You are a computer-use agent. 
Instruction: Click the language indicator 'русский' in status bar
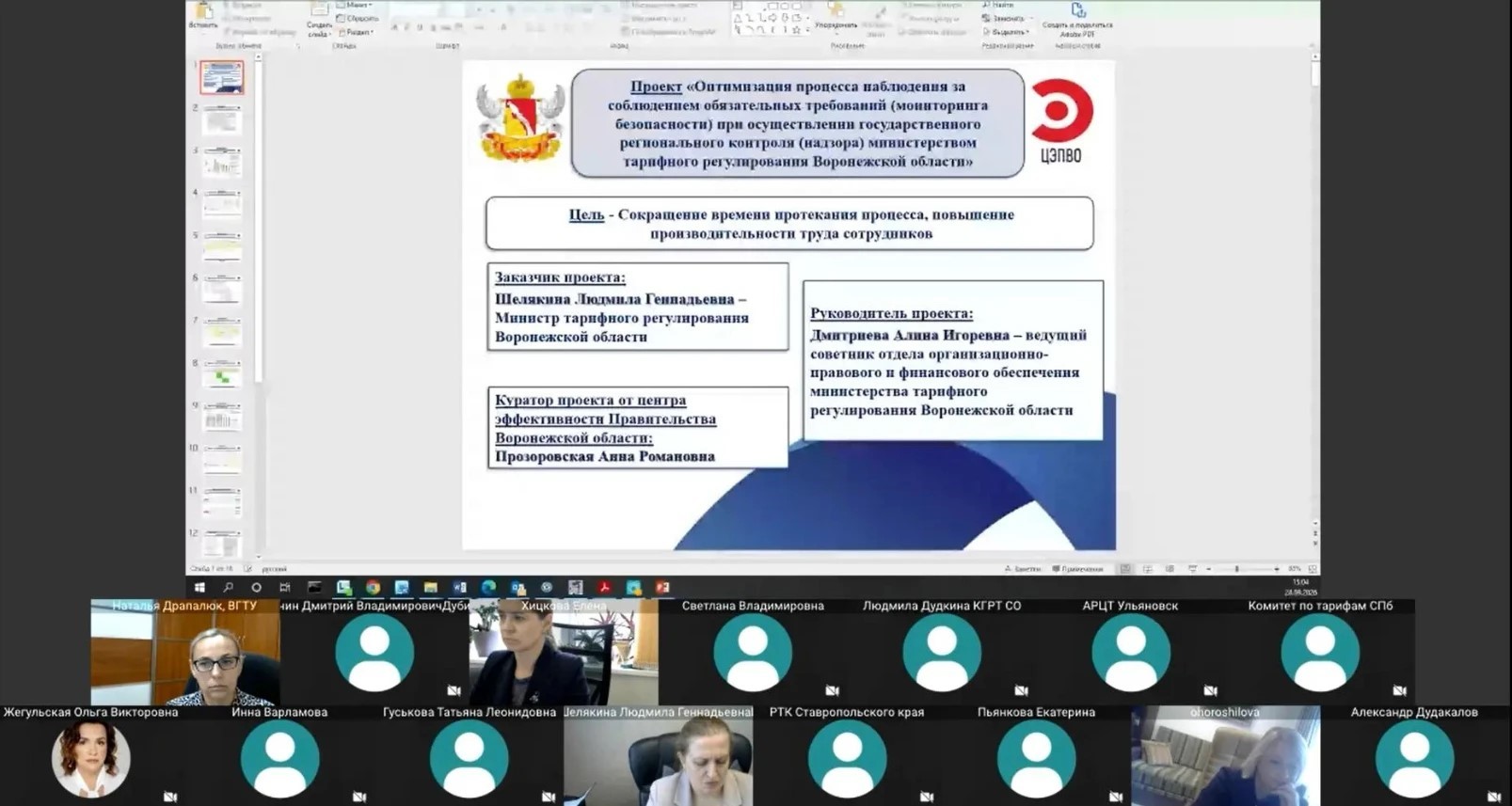pos(274,569)
